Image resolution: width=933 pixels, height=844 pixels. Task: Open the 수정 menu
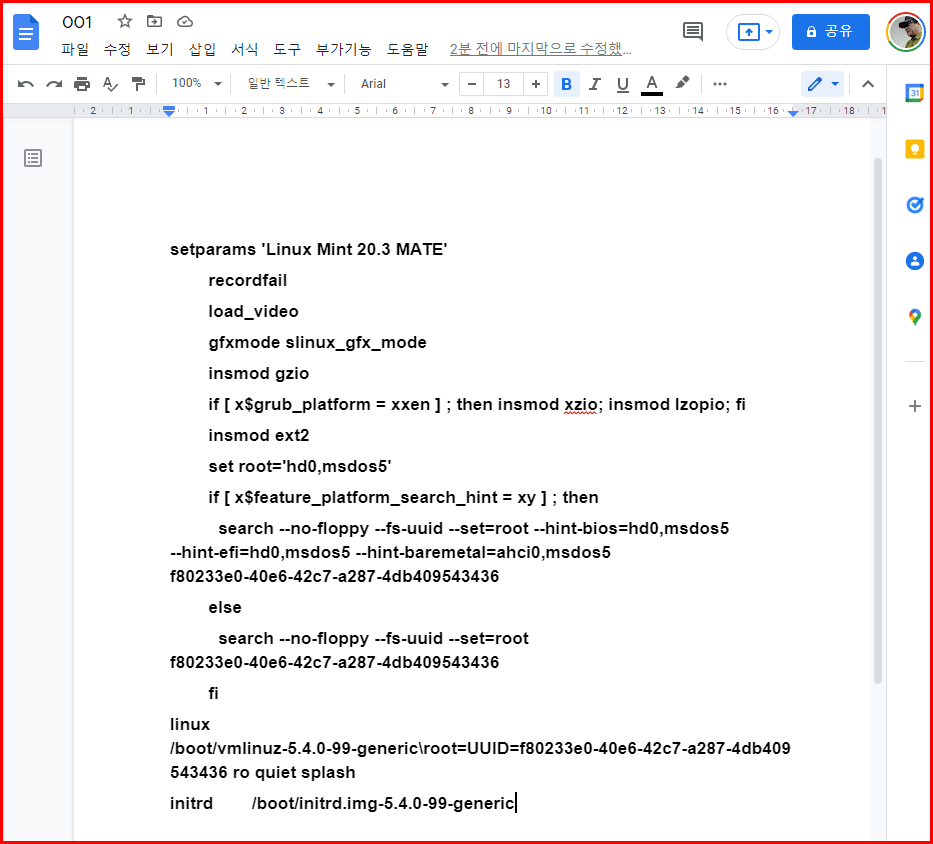(x=117, y=49)
